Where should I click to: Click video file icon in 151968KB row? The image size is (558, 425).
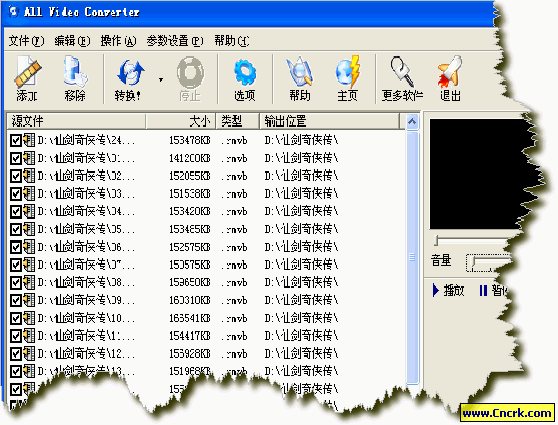point(29,371)
